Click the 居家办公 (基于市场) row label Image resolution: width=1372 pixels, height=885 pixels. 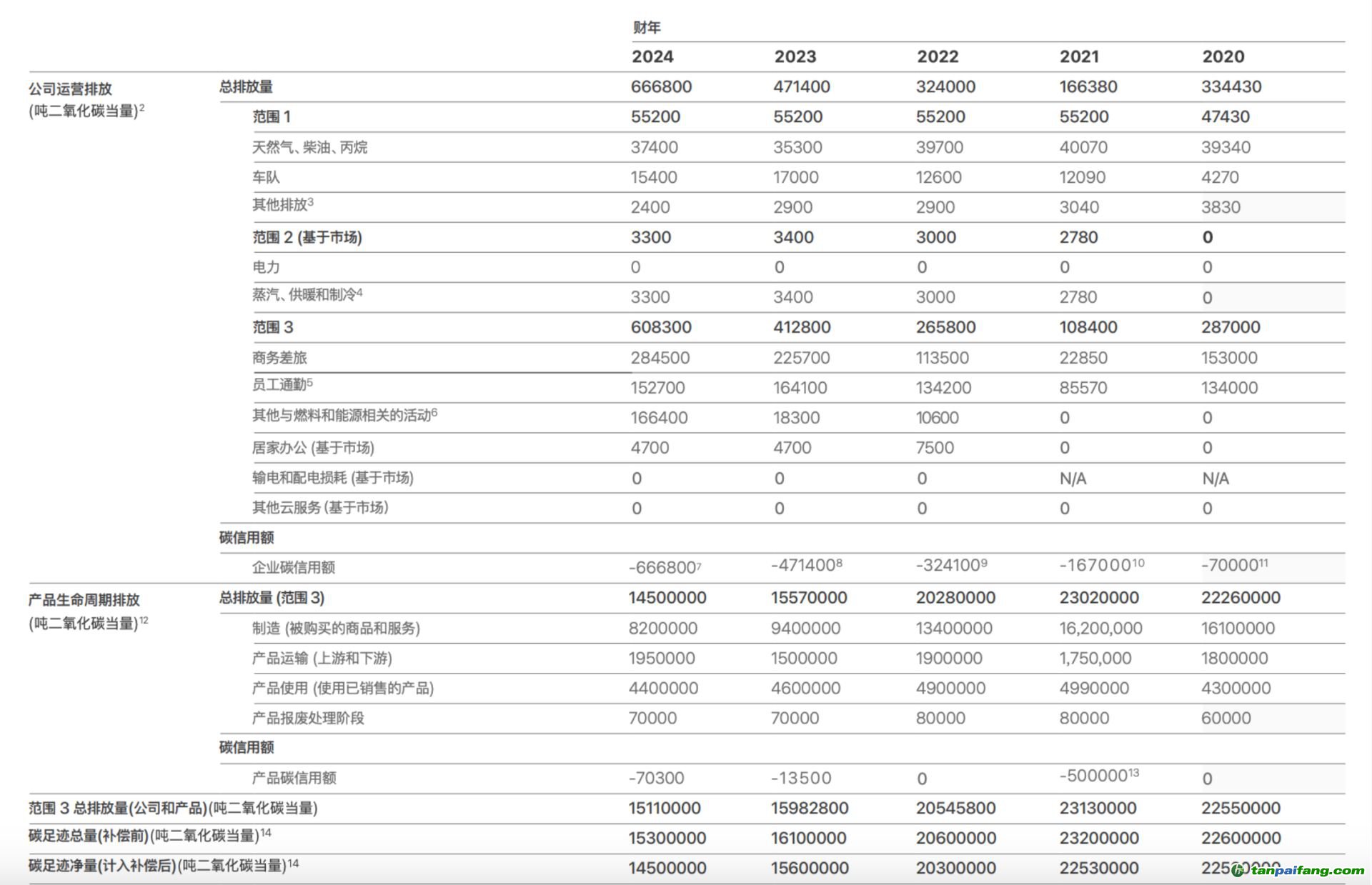click(x=313, y=448)
